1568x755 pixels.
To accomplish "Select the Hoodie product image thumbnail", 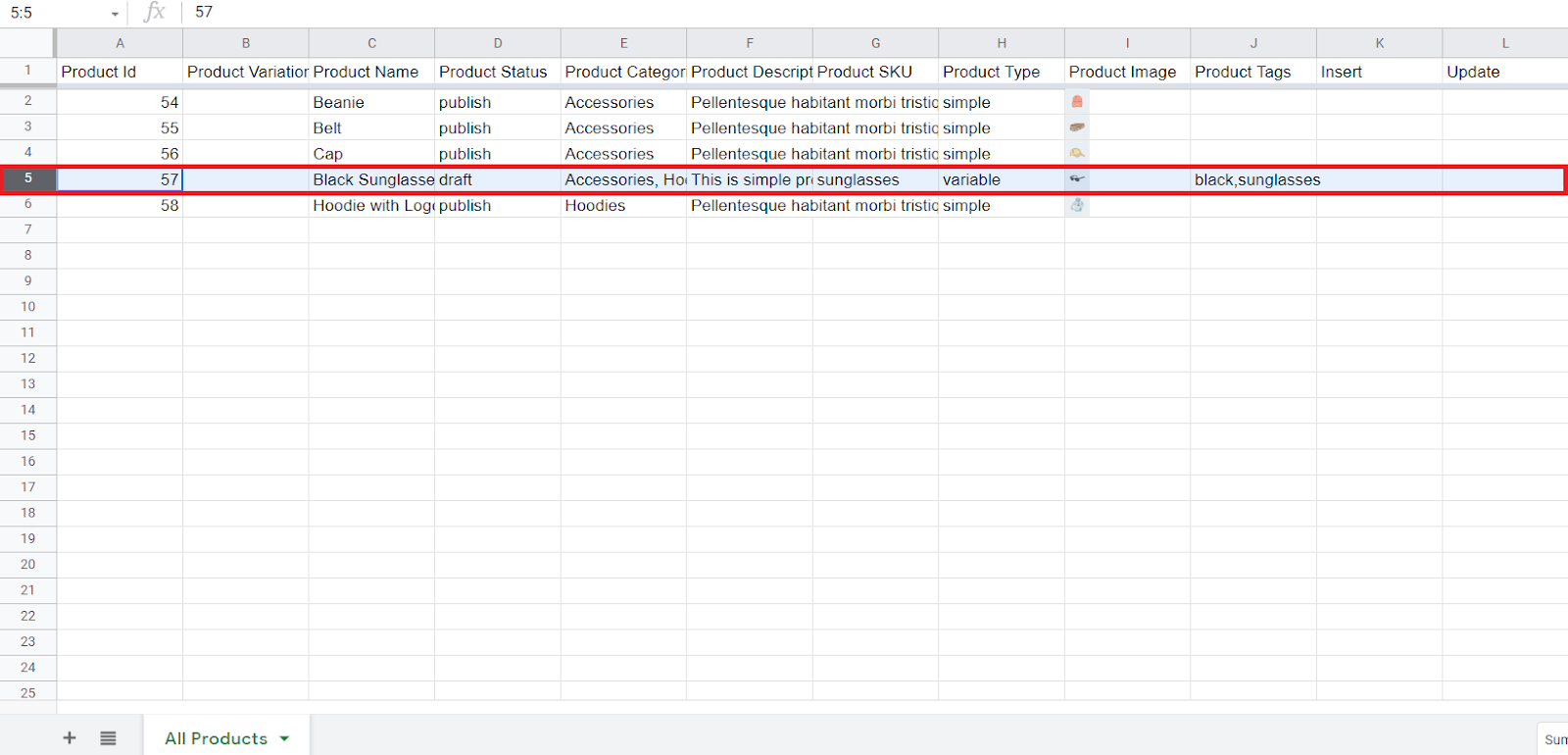I will (x=1077, y=205).
